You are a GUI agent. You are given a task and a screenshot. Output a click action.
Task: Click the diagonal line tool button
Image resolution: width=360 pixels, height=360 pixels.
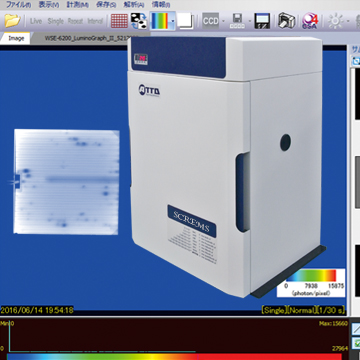point(356,329)
